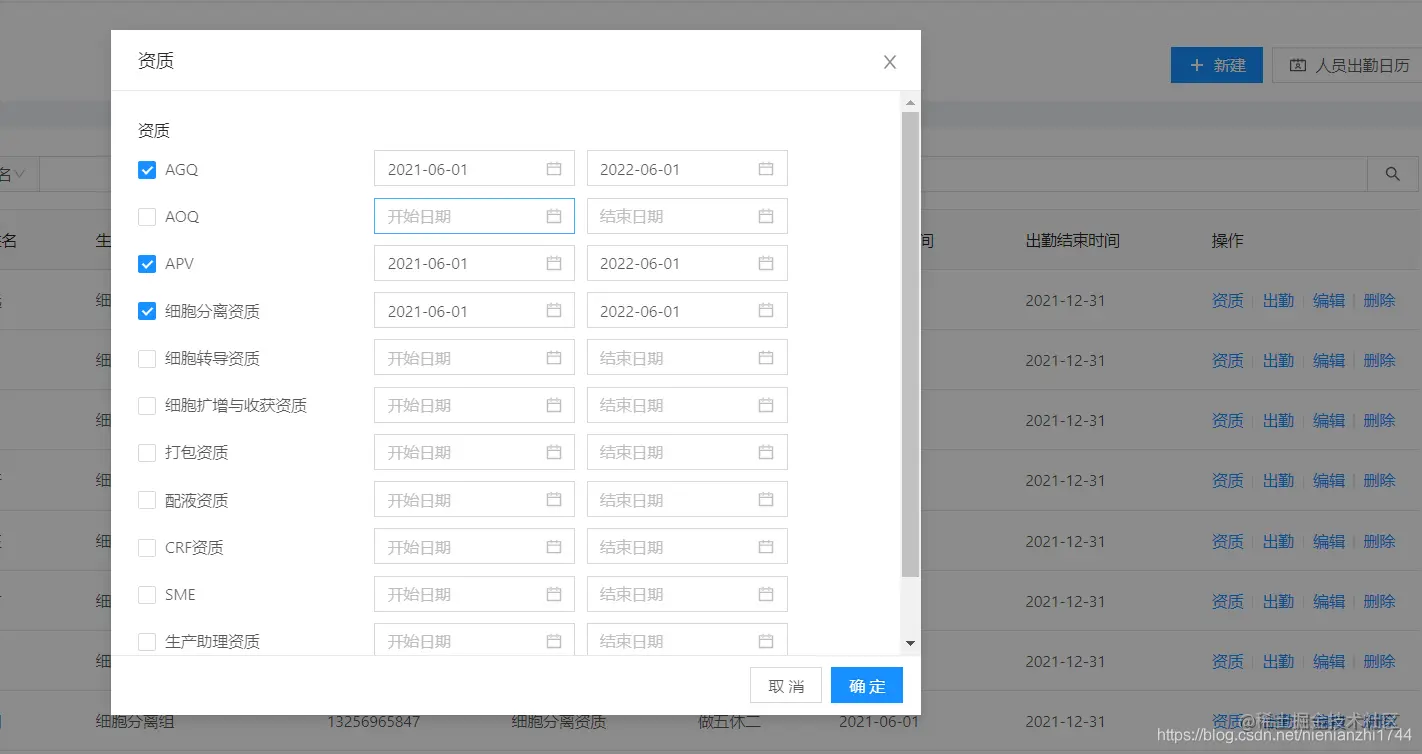
Task: Check the 打包资质 checkbox
Action: 147,453
